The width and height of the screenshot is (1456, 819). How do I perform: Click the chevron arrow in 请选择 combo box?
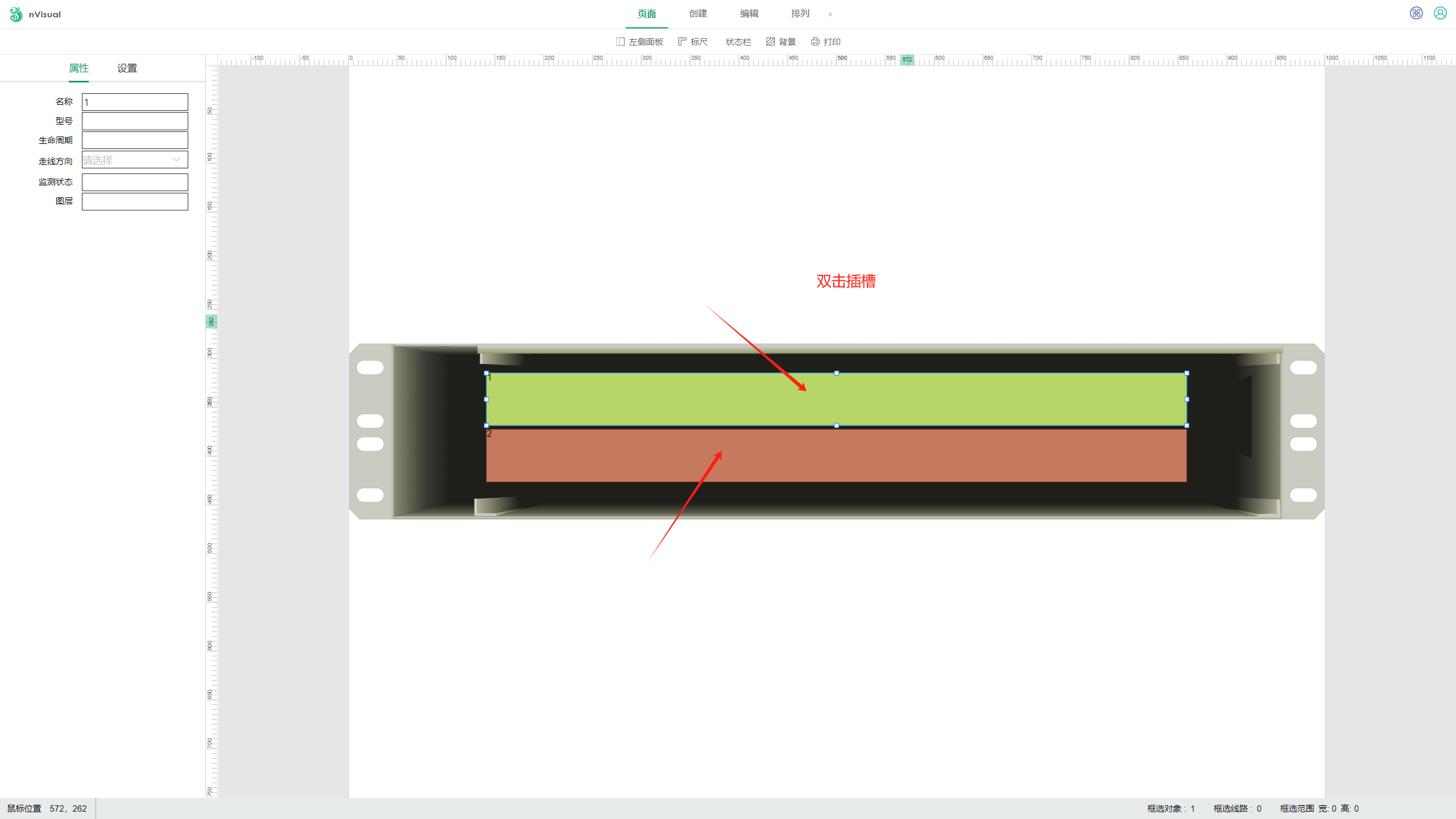[176, 160]
